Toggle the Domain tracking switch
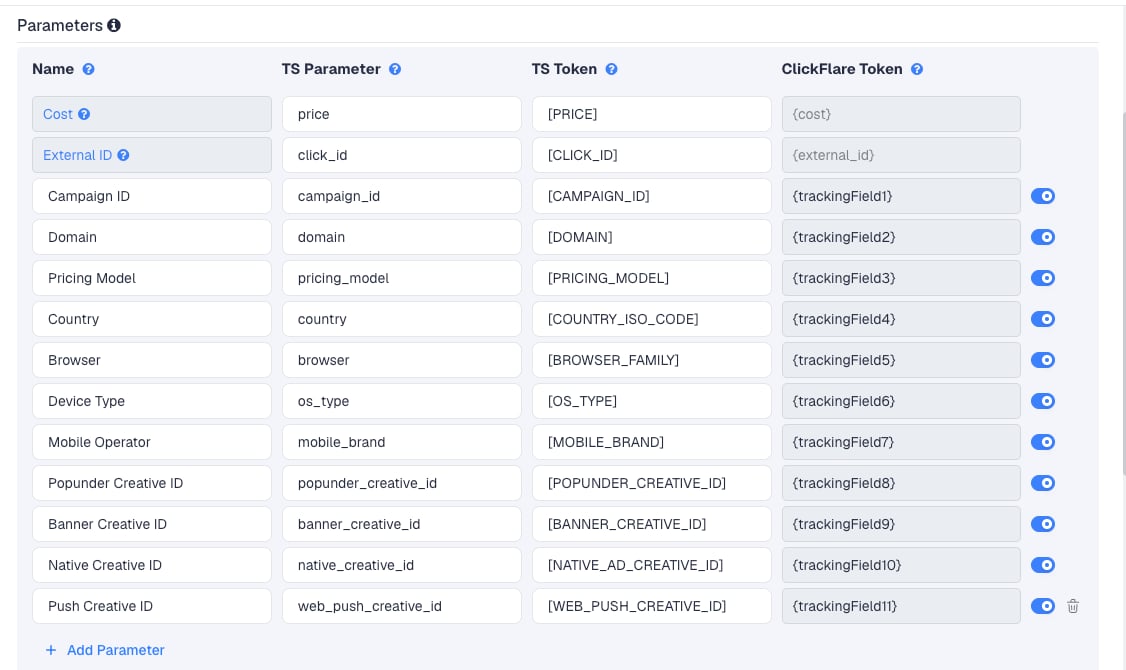This screenshot has height=670, width=1126. coord(1043,237)
